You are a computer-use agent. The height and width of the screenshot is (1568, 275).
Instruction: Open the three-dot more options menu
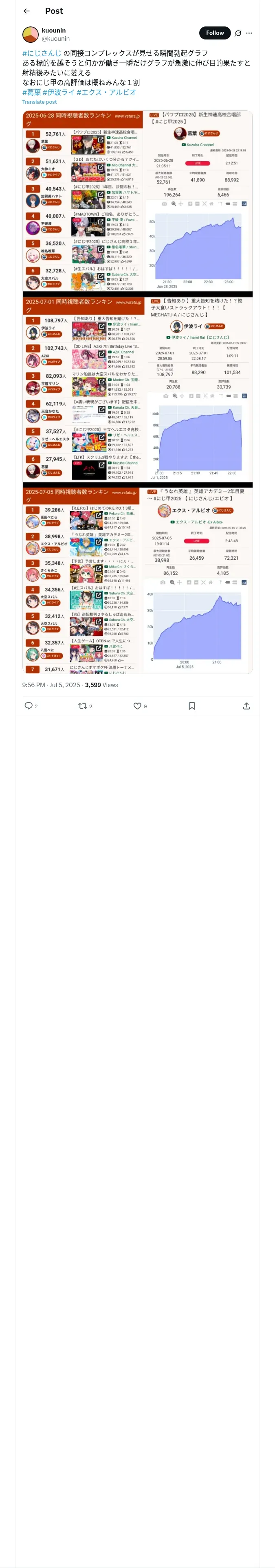(x=249, y=33)
